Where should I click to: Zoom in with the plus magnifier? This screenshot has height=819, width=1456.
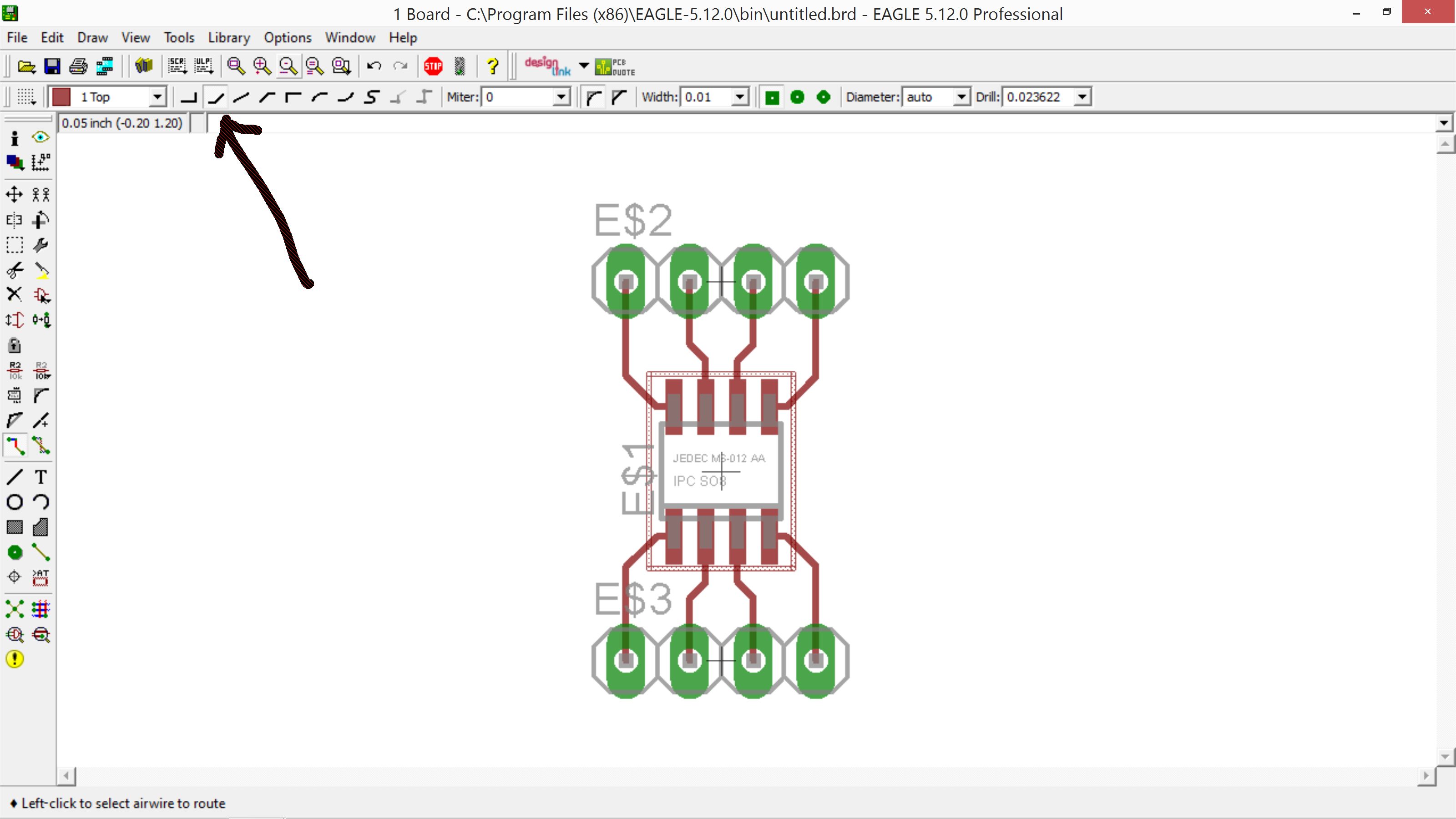click(x=262, y=67)
